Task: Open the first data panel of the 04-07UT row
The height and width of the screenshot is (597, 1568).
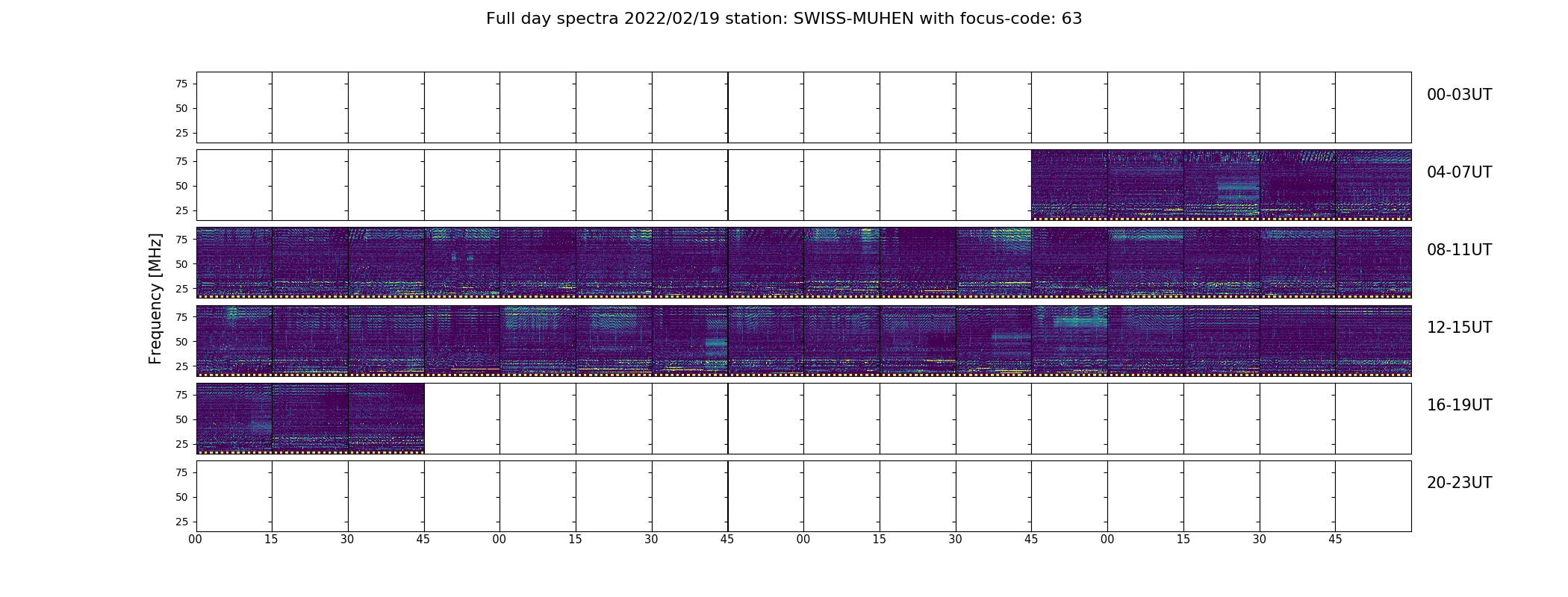Action: (1069, 185)
